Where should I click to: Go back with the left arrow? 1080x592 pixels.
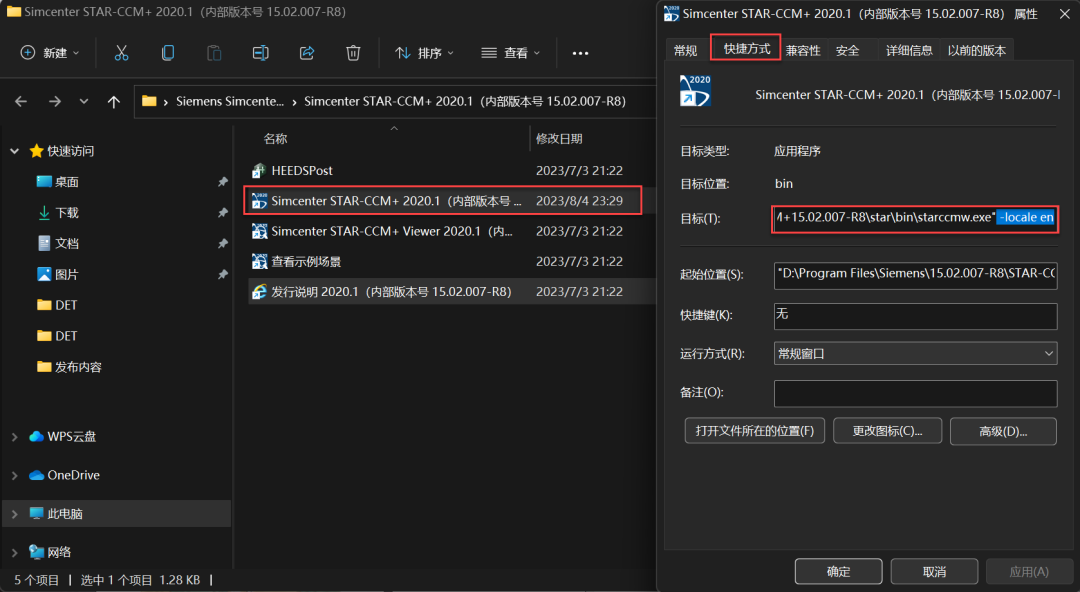coord(21,101)
